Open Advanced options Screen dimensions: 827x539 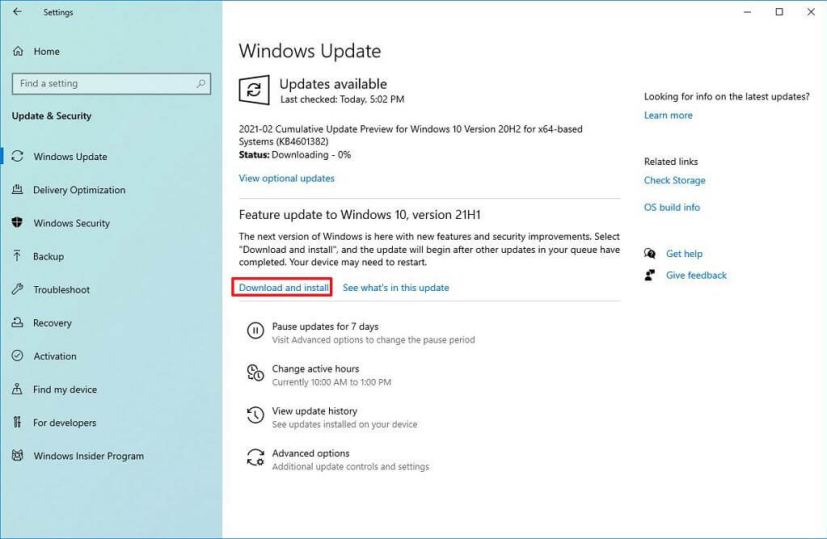311,453
